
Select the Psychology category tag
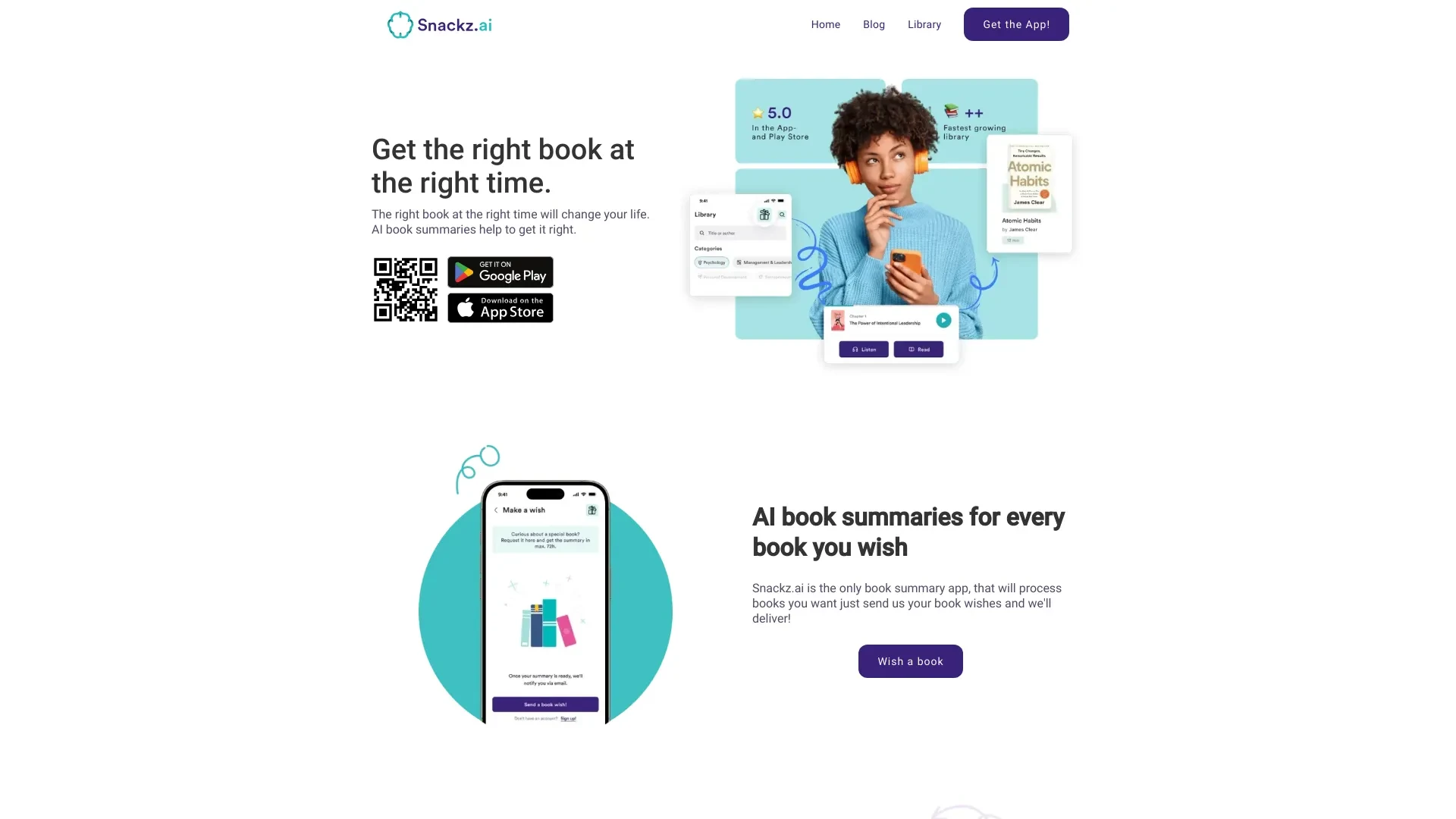[710, 262]
